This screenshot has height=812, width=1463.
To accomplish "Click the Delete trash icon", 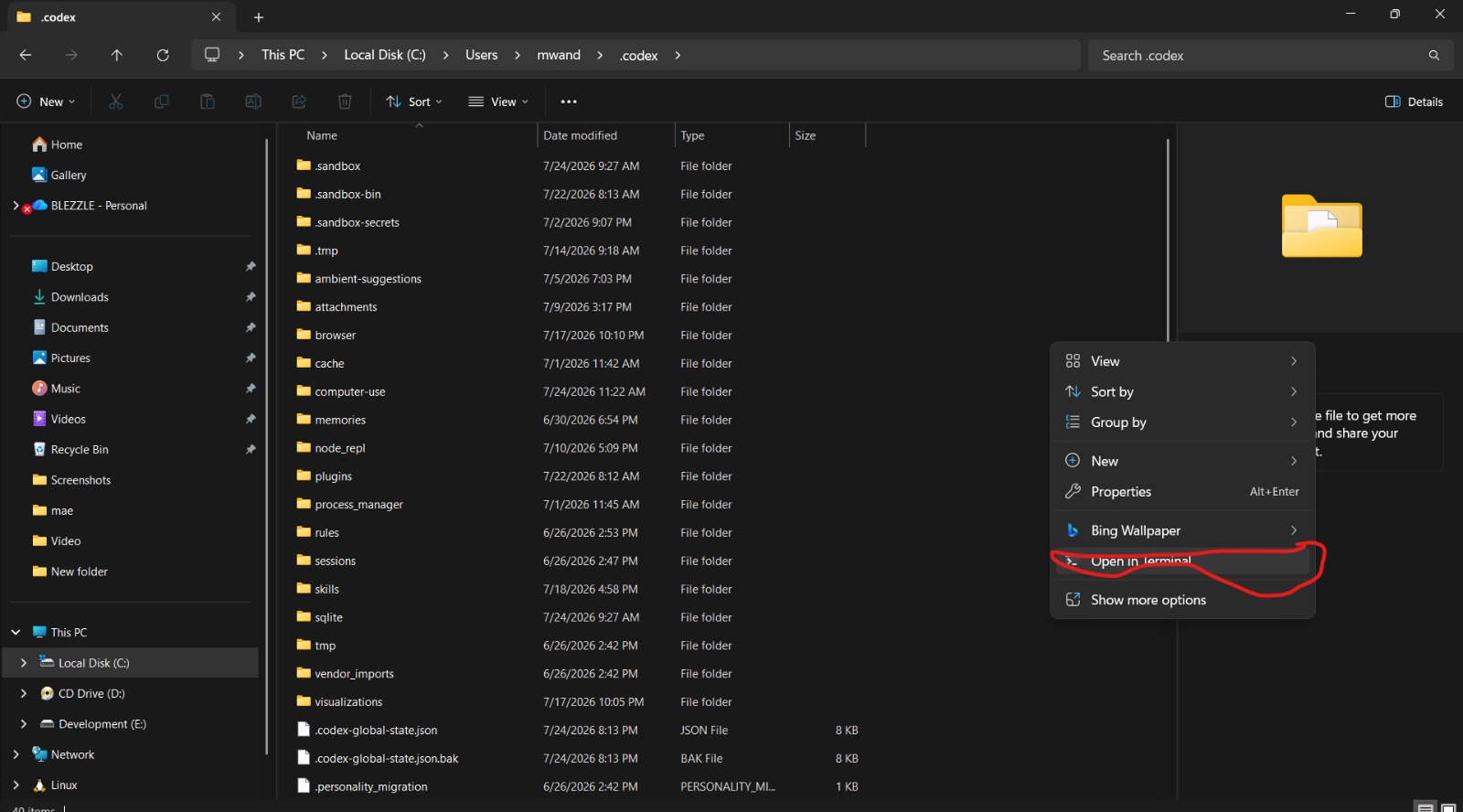I will coord(345,101).
